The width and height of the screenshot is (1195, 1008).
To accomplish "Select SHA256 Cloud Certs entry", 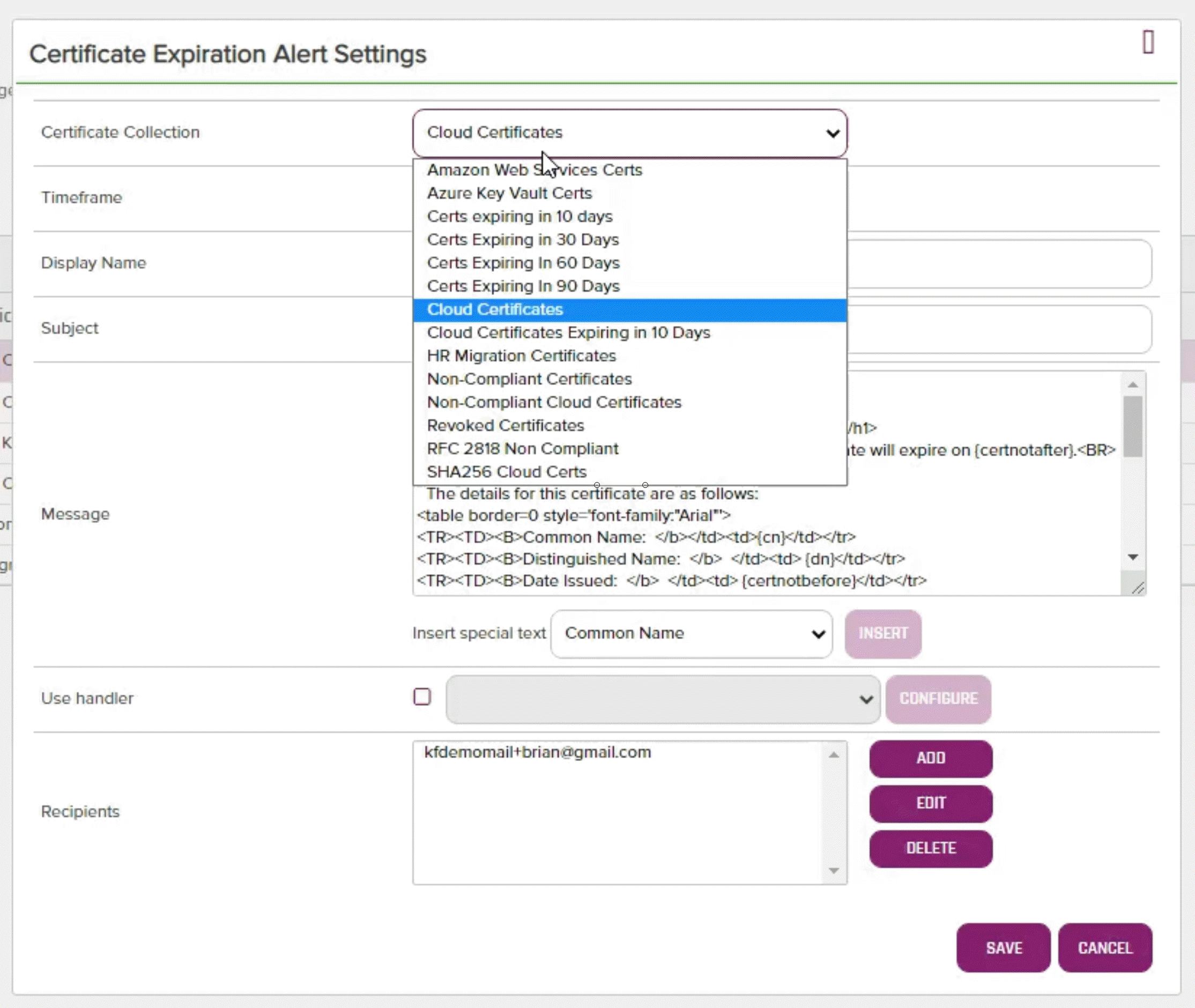I will pos(507,471).
